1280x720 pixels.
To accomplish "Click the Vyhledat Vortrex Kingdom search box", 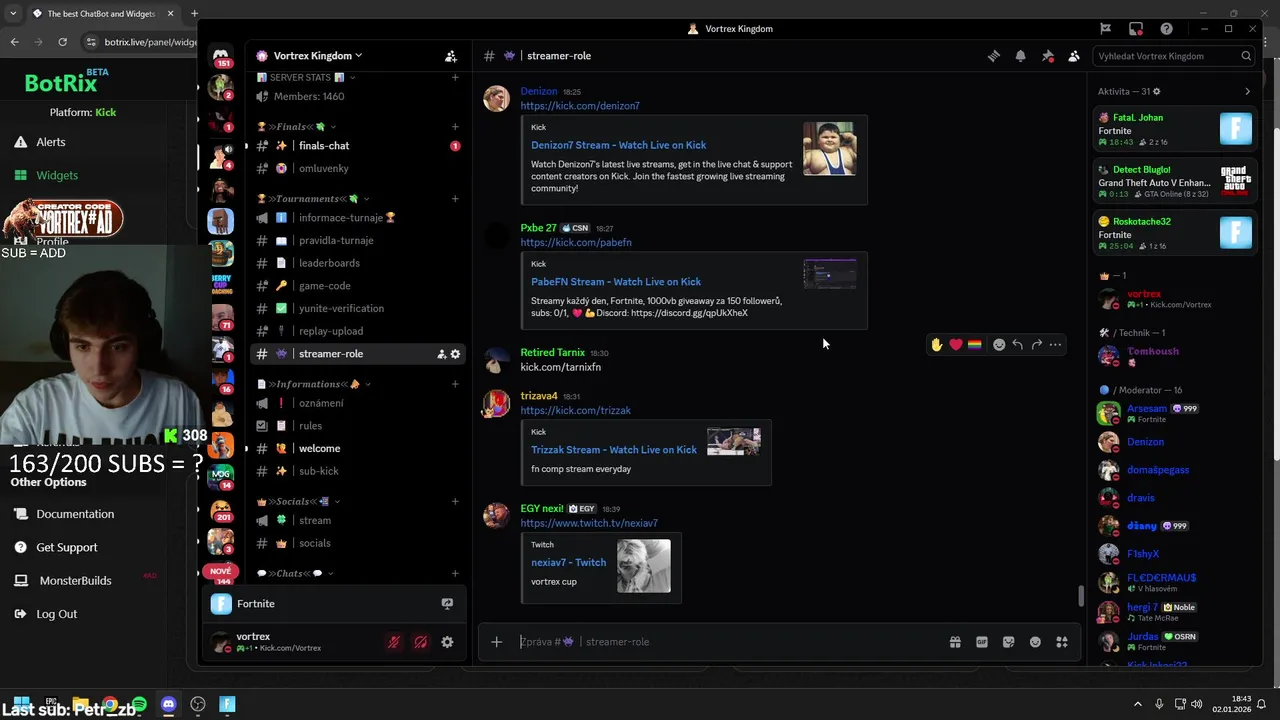I will pyautogui.click(x=1174, y=56).
